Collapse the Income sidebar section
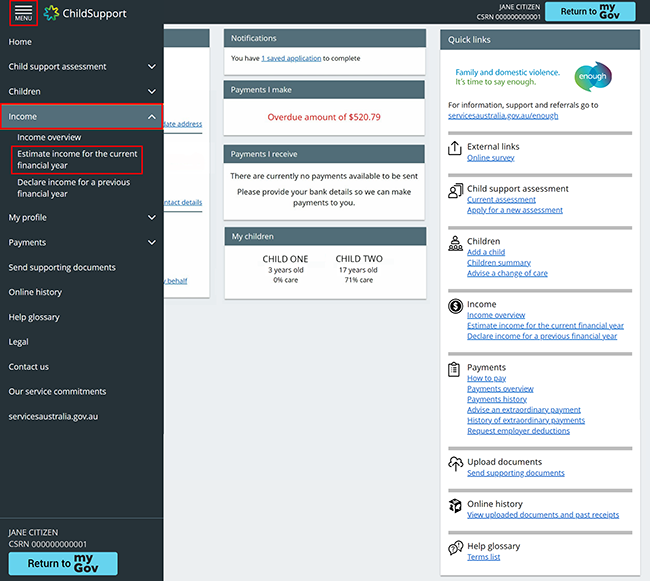 pos(152,117)
